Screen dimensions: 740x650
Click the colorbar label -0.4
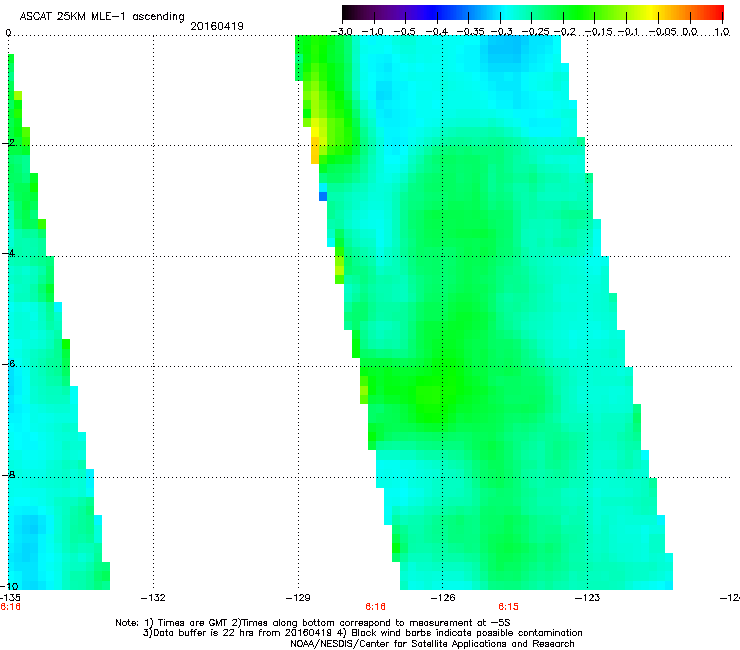pyautogui.click(x=437, y=32)
